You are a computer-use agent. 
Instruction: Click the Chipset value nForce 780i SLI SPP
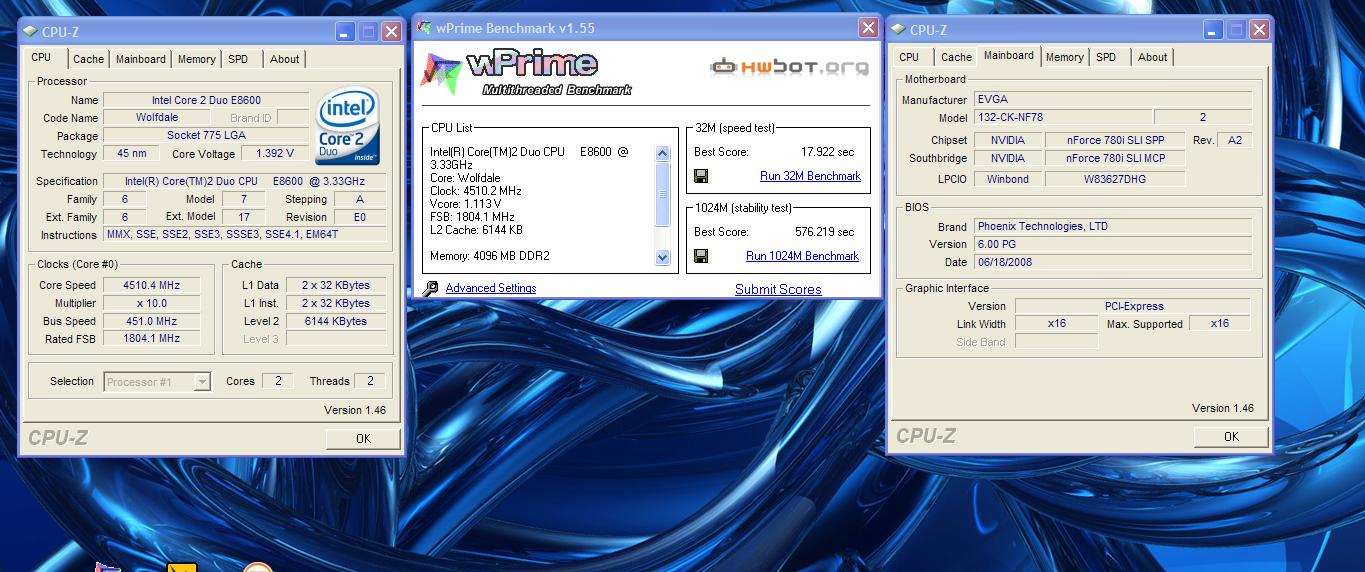coord(1115,140)
